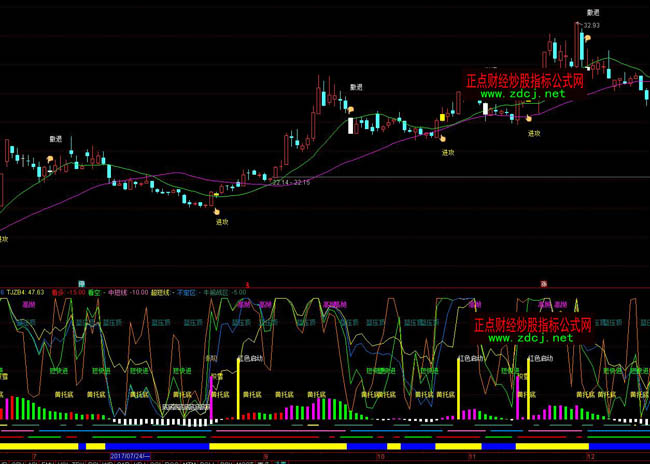650x464 pixels.
Task: Click the hand icon under the leftmost 断进 label
Action: 50,157
